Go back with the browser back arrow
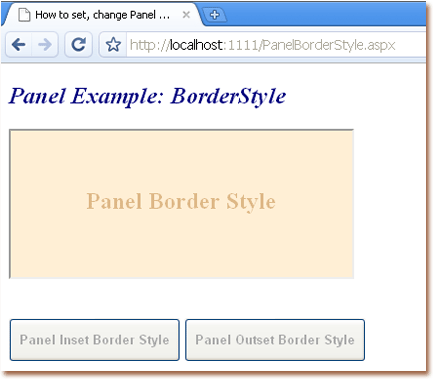This screenshot has width=436, height=379. coord(19,44)
